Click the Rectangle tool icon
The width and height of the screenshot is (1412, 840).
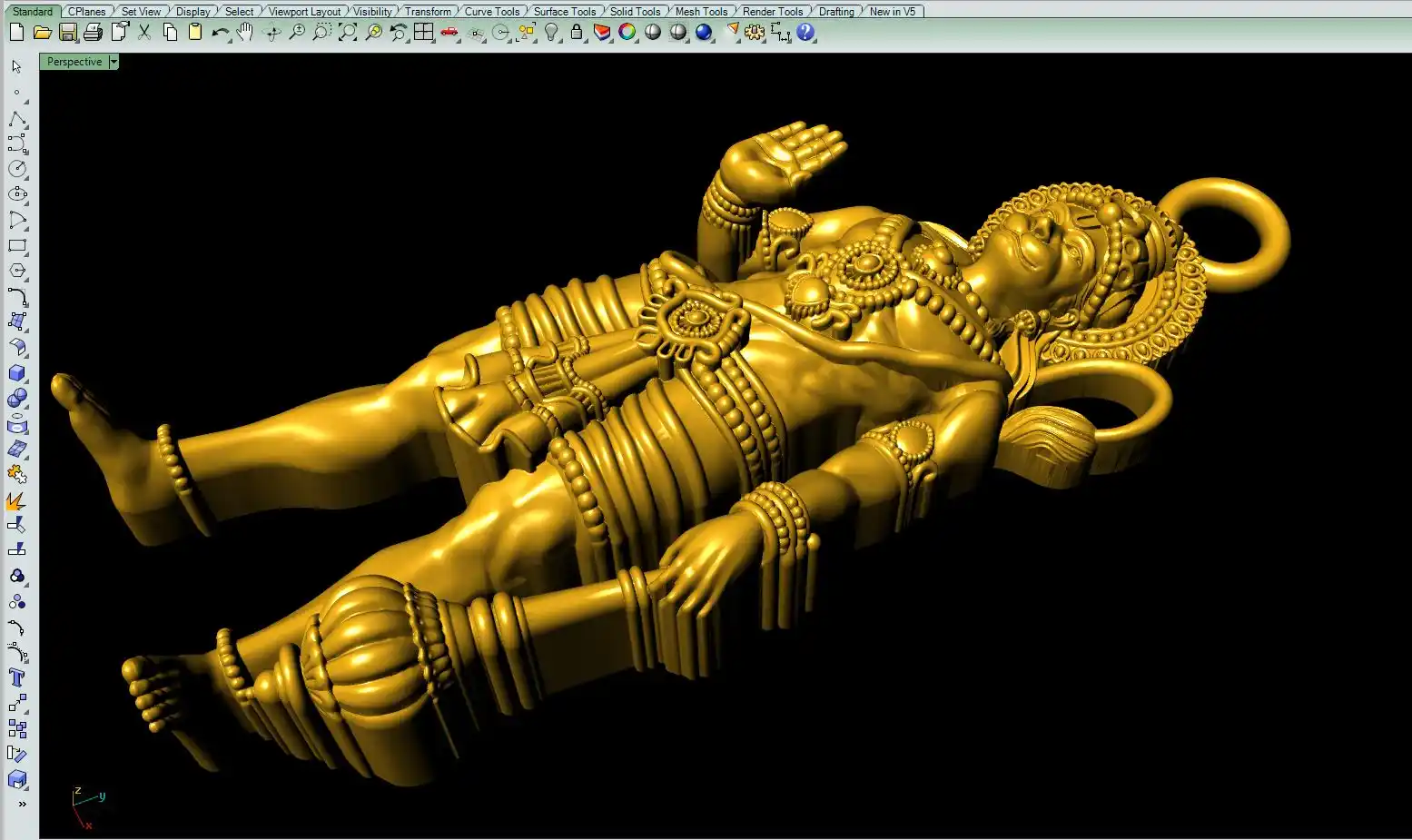click(17, 245)
